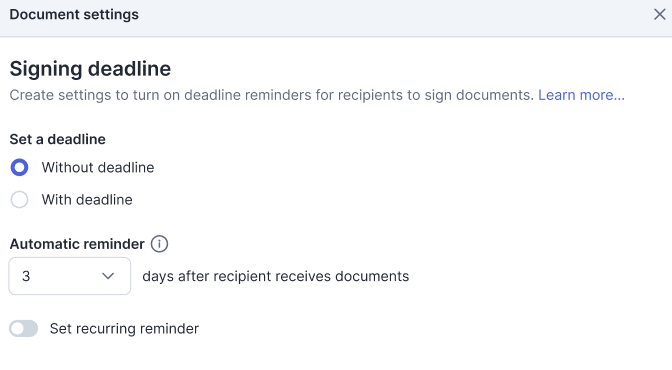Image resolution: width=672 pixels, height=370 pixels.
Task: Open the dropdown showing value 3
Action: pos(70,276)
